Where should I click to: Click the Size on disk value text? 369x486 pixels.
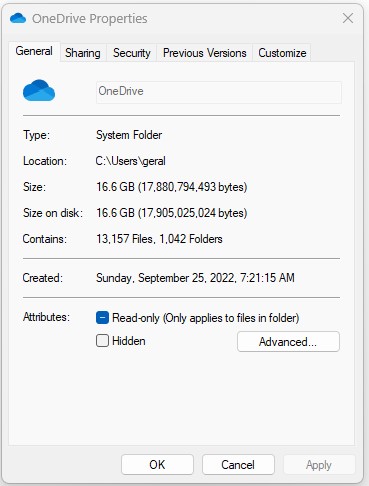click(x=171, y=213)
